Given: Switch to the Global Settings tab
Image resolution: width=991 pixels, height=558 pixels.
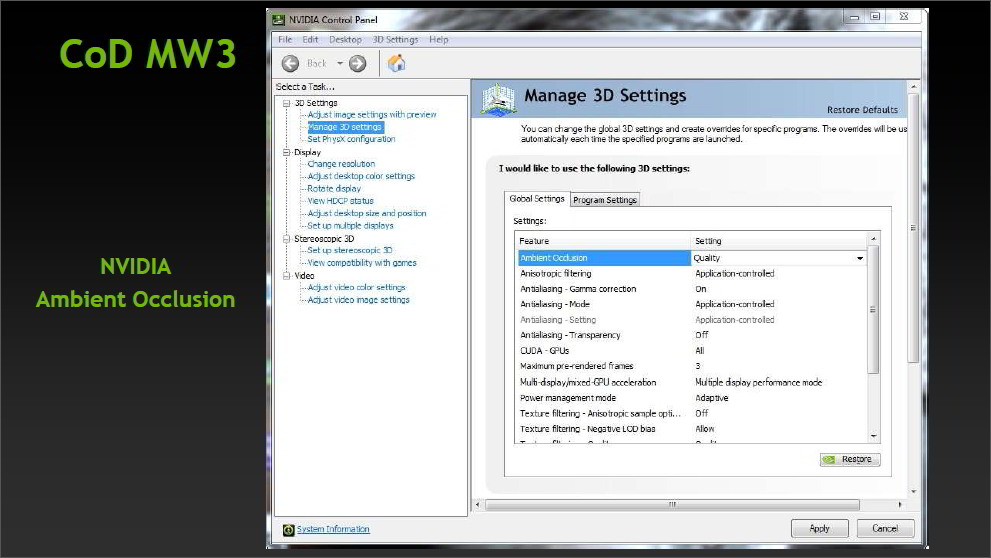Looking at the screenshot, I should point(537,198).
